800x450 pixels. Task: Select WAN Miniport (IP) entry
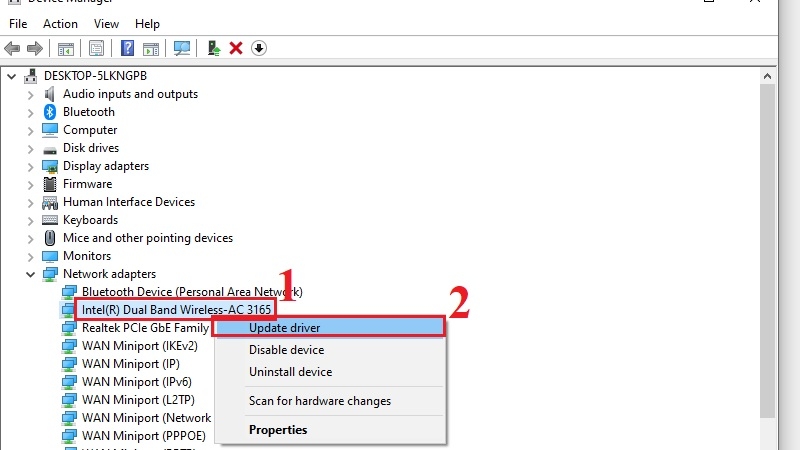pyautogui.click(x=131, y=364)
